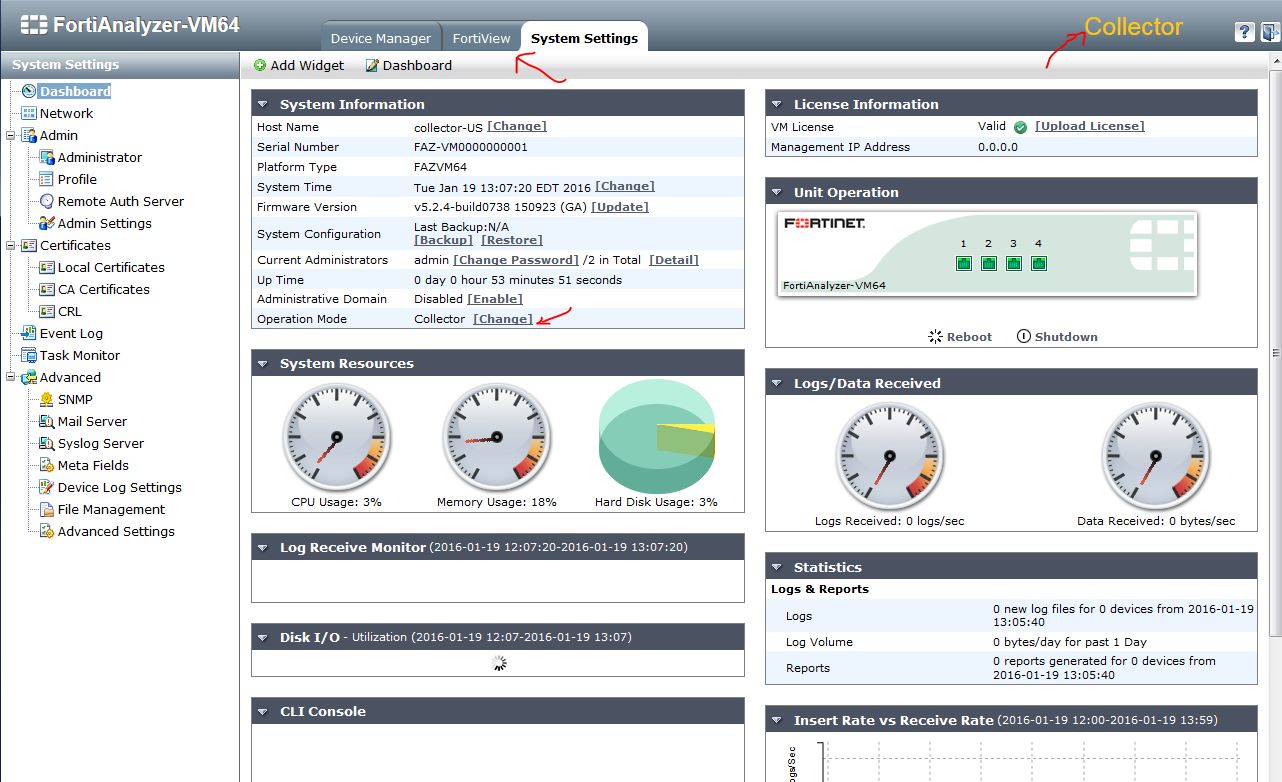
Task: Open the help question mark icon
Action: 1244,32
